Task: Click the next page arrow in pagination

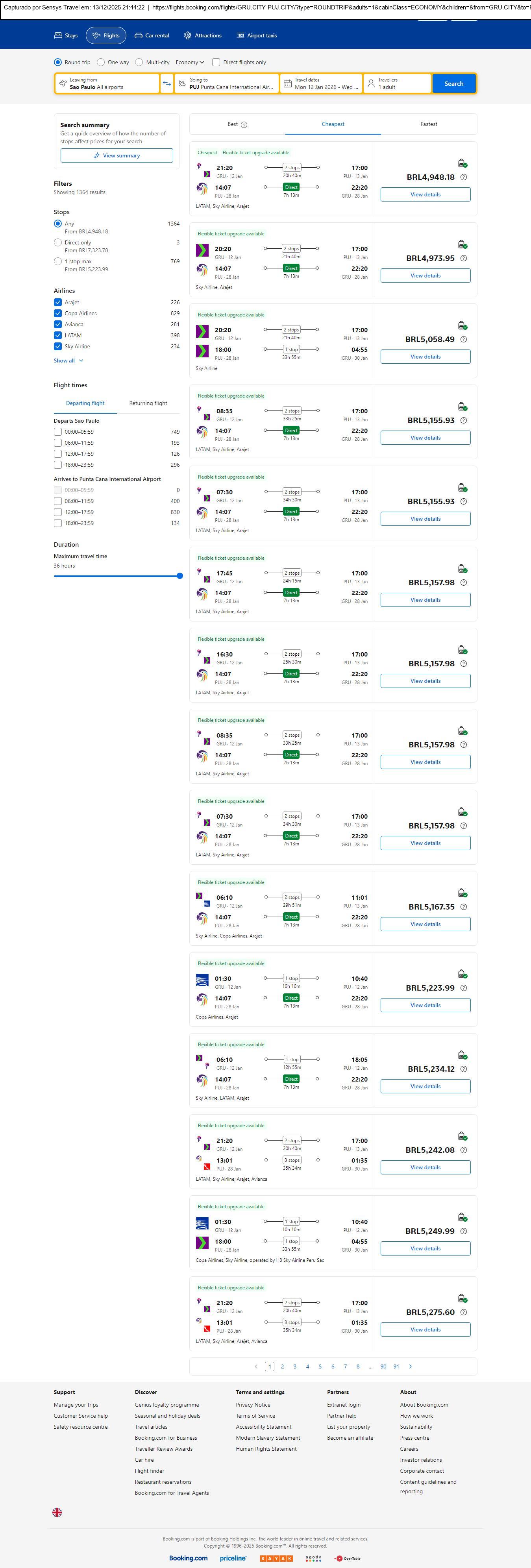Action: (x=411, y=1366)
